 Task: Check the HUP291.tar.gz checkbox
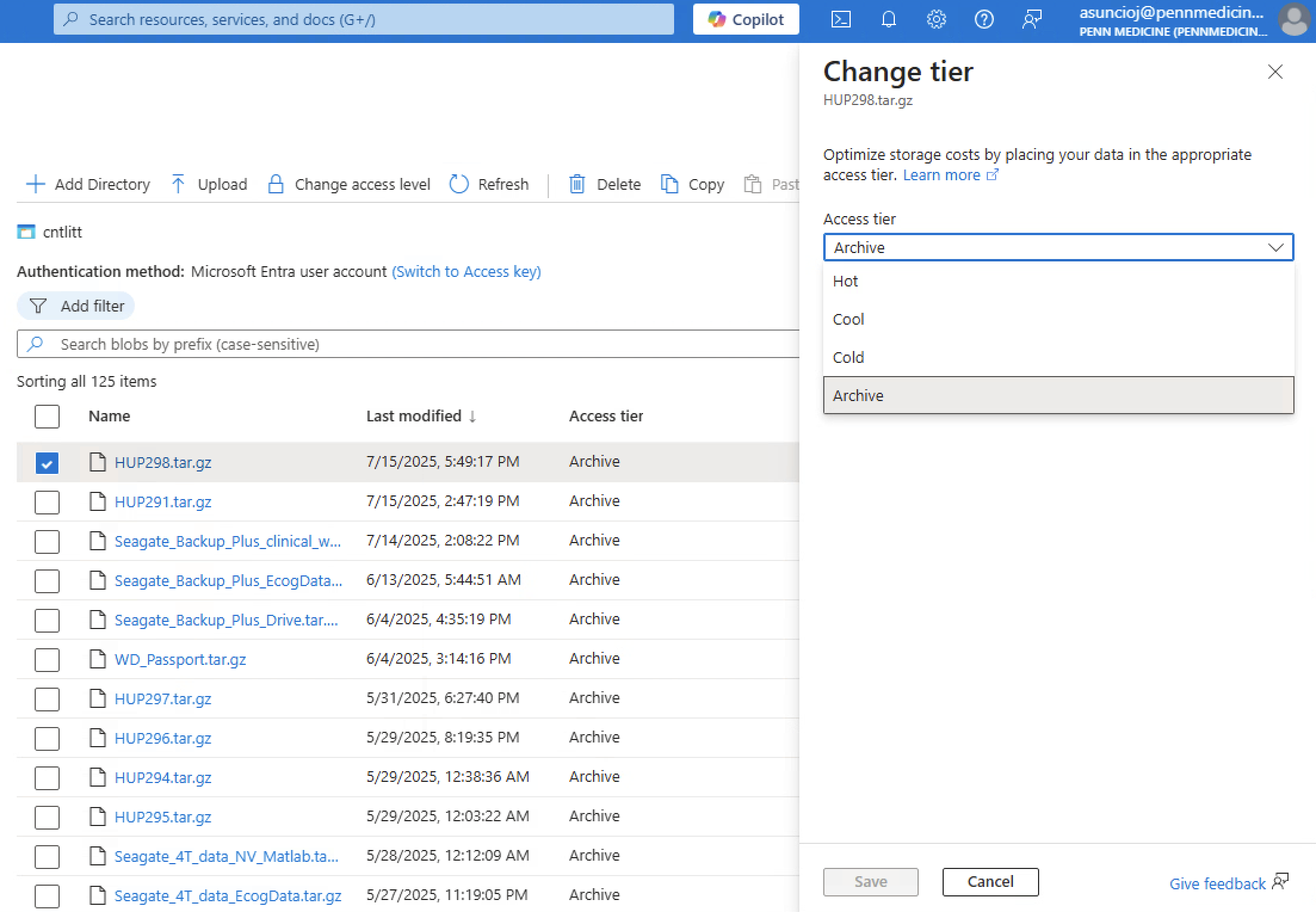(x=47, y=502)
